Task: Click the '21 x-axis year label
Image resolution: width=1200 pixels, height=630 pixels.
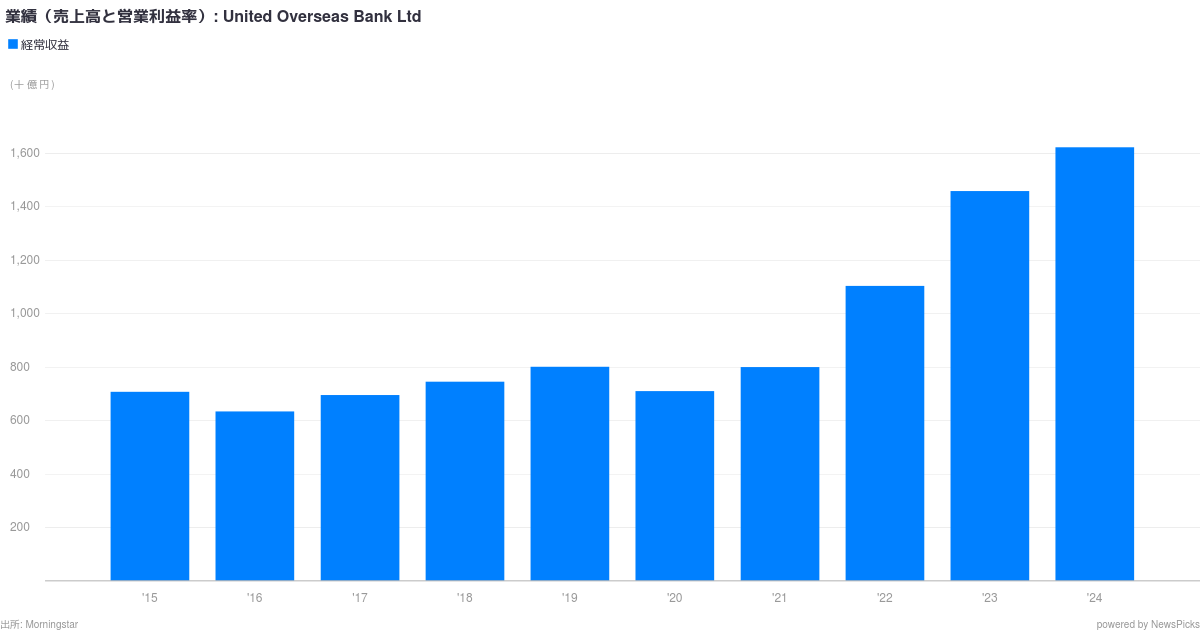Action: (780, 598)
